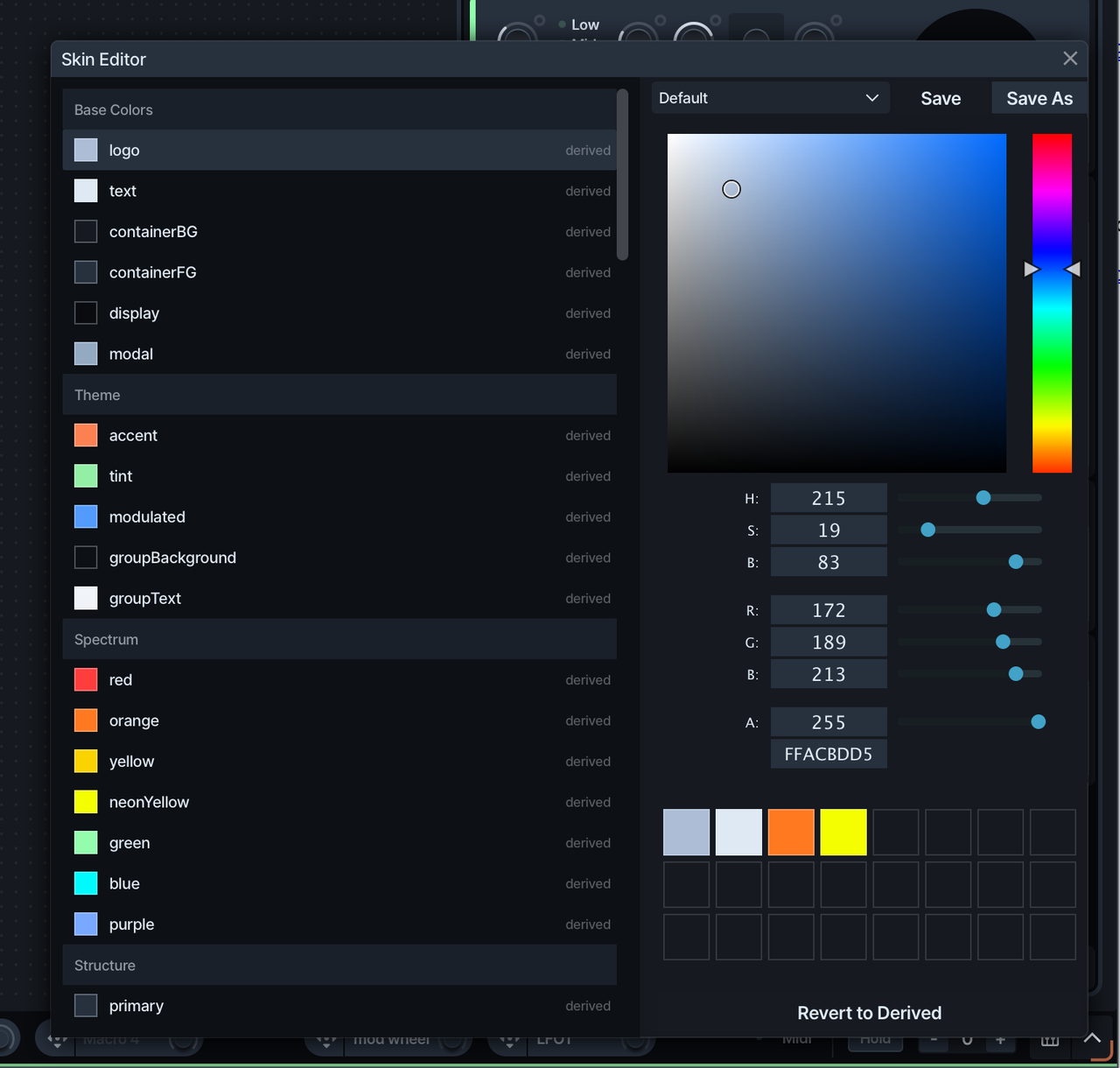Click the green channel slider handle
Image resolution: width=1120 pixels, height=1068 pixels.
click(1004, 642)
